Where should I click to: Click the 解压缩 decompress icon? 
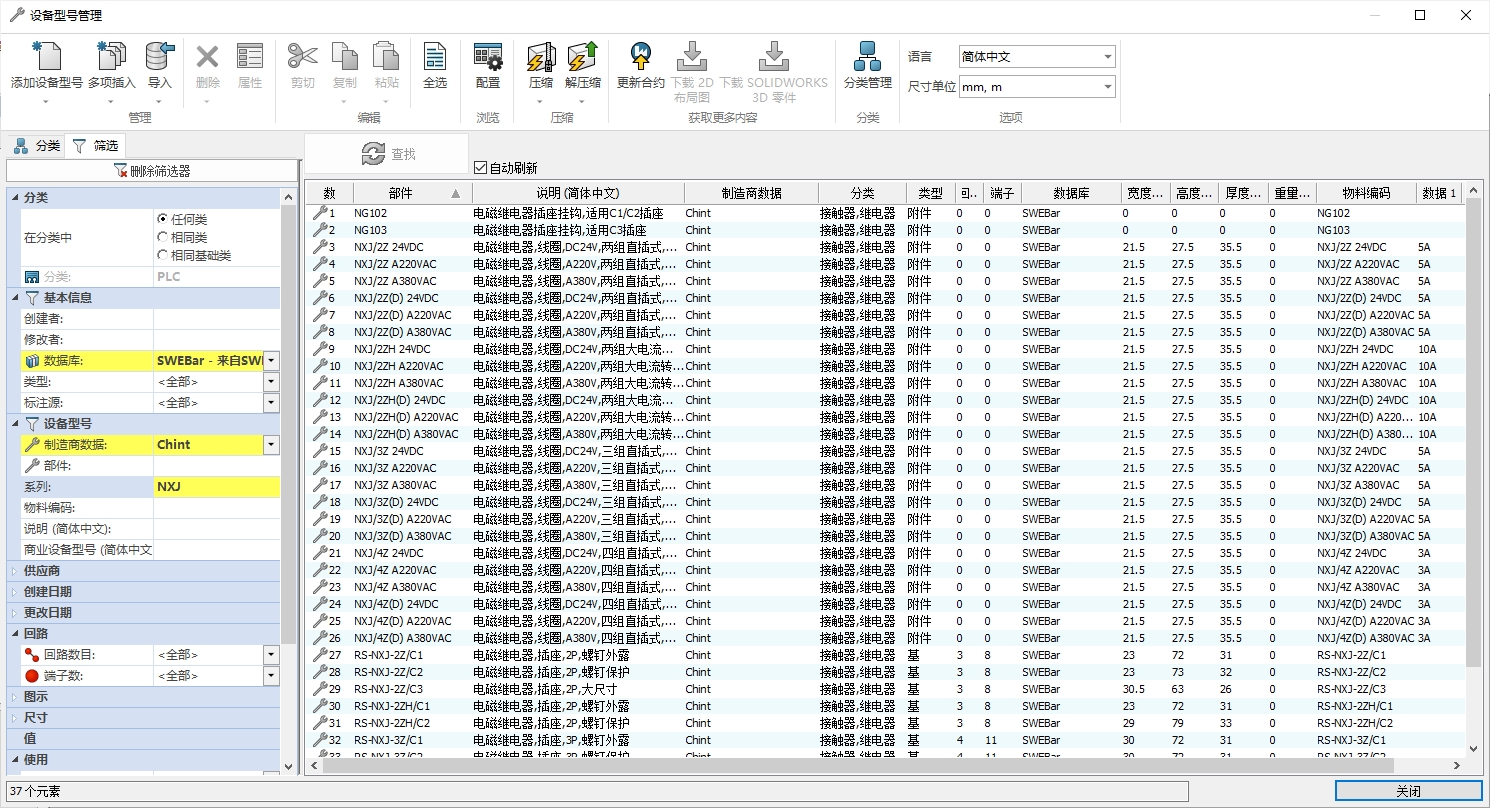(x=582, y=57)
